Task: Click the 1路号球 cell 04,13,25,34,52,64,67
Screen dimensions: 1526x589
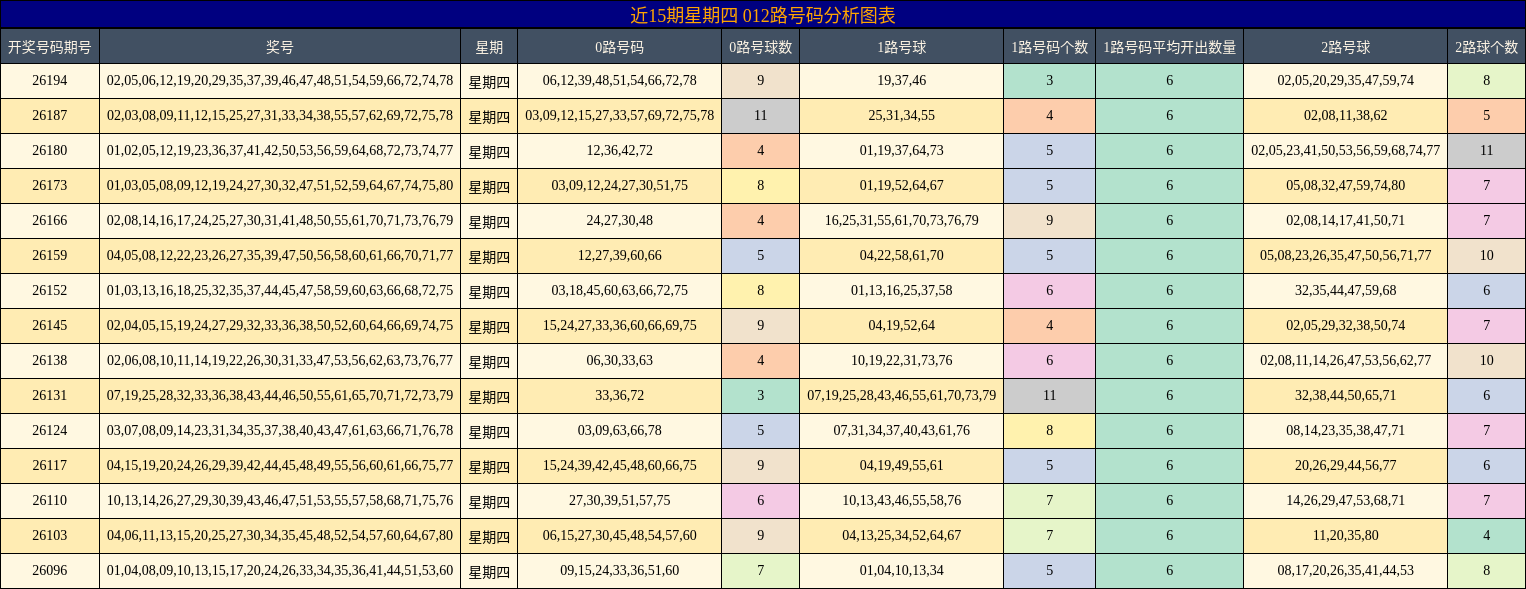Action: click(901, 536)
